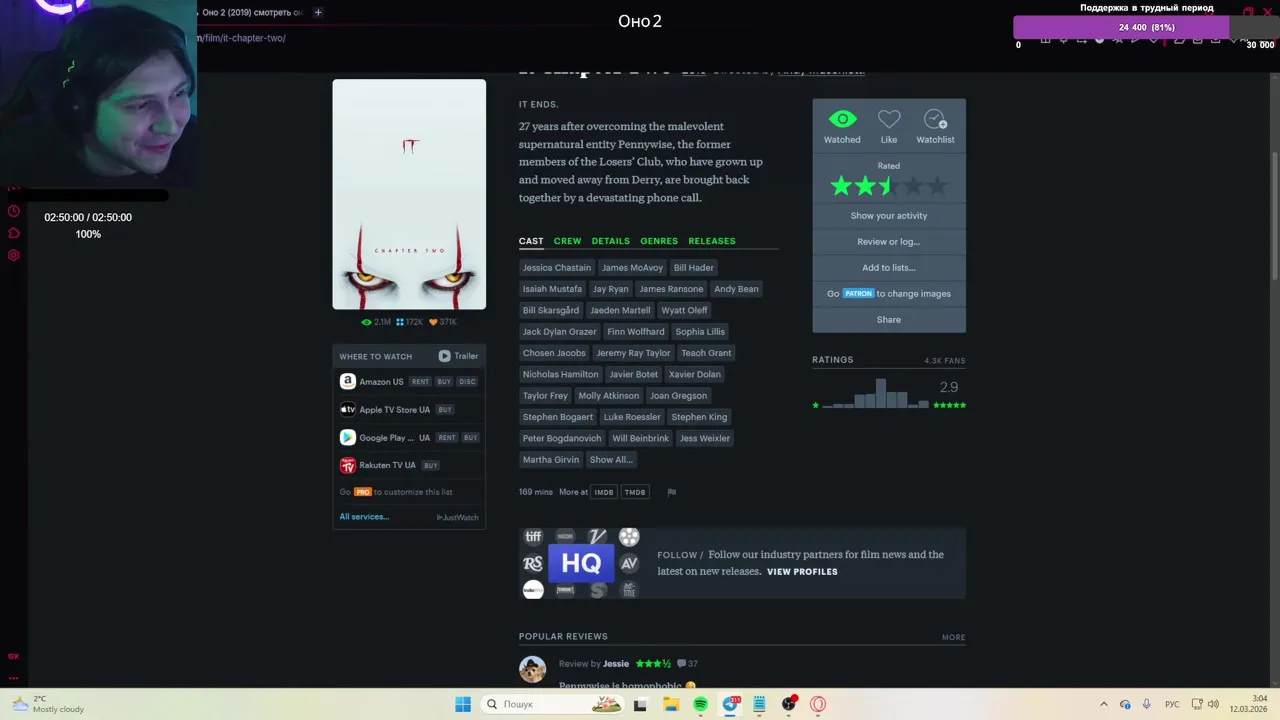Open Opera browser from the taskbar
Image resolution: width=1280 pixels, height=720 pixels.
click(x=818, y=704)
